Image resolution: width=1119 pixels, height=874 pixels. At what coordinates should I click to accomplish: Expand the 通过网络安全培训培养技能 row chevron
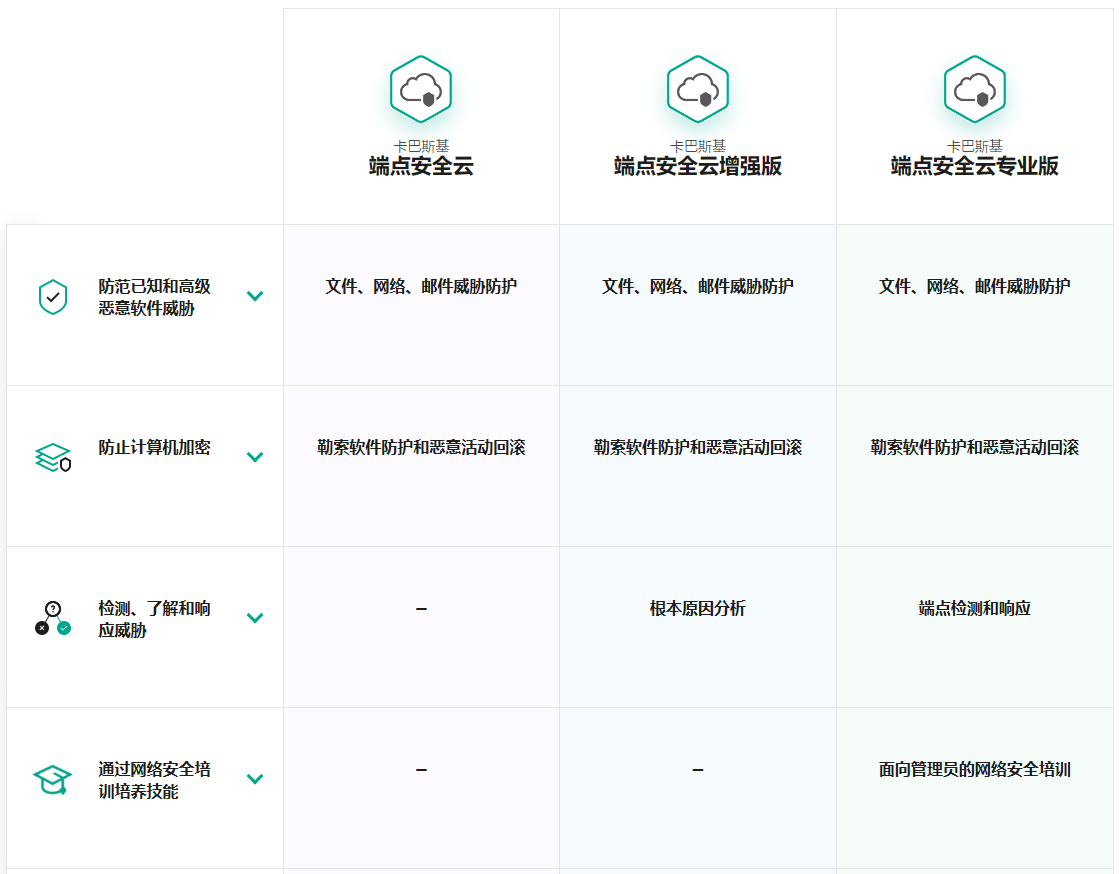(x=255, y=778)
